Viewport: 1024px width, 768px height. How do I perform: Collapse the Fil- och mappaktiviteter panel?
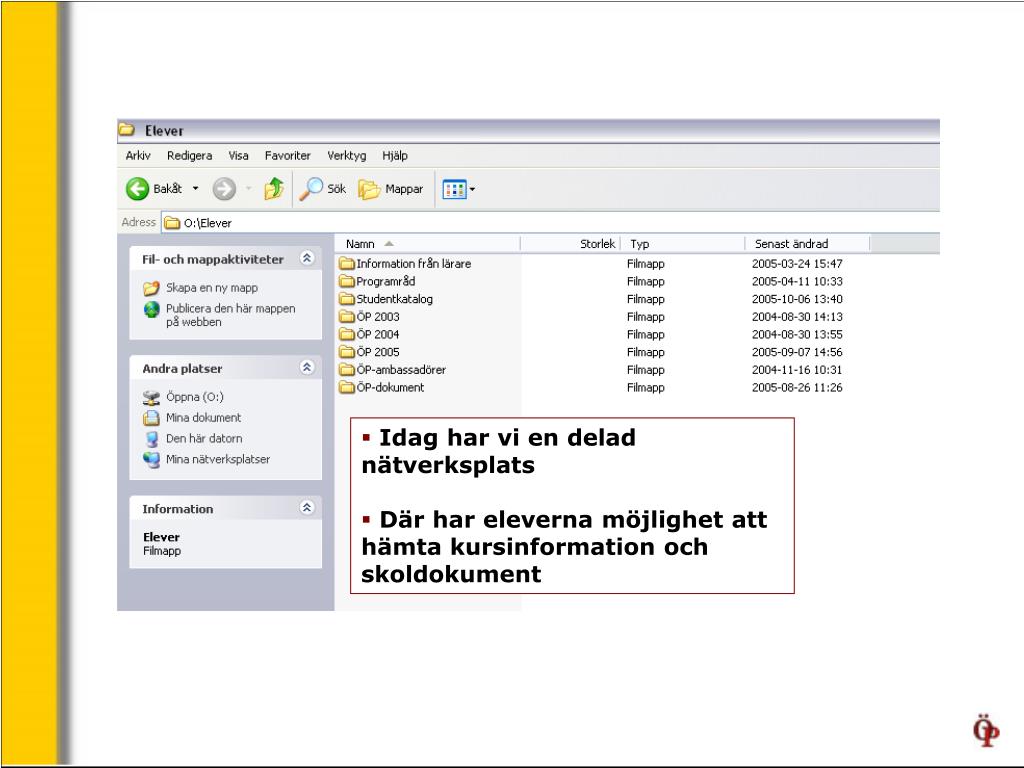point(307,258)
